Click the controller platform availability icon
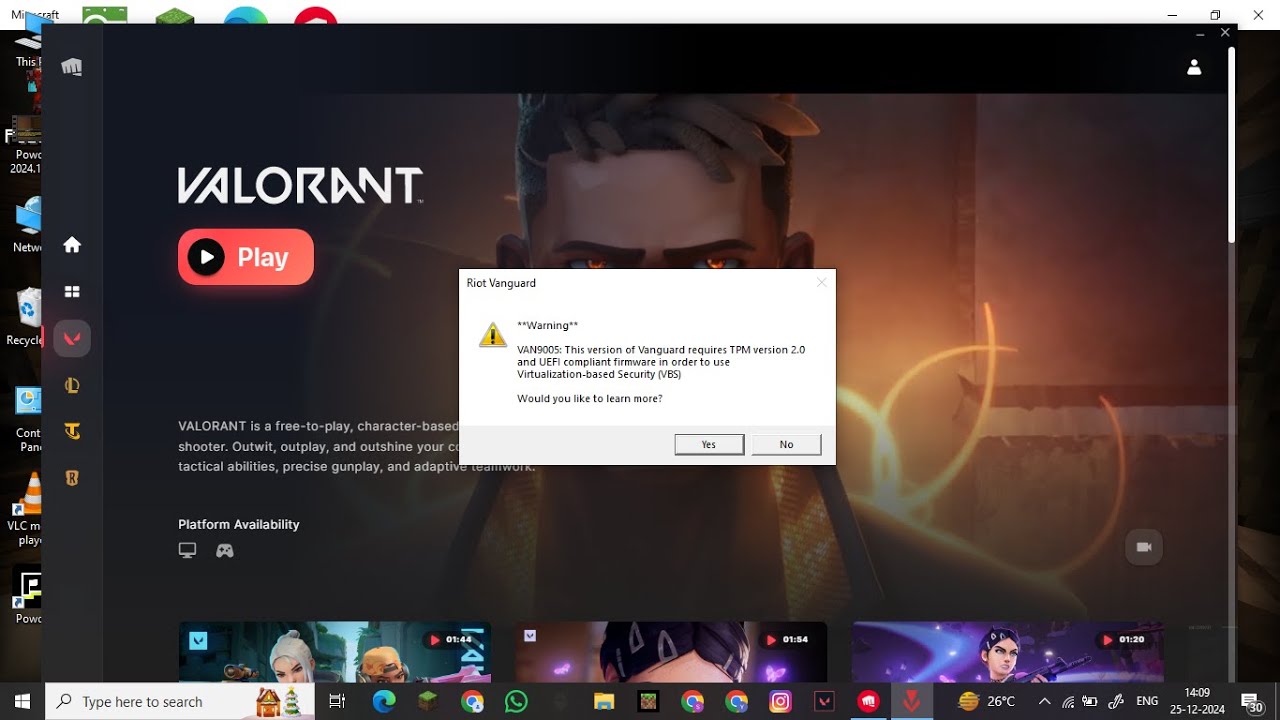This screenshot has width=1280, height=720. click(x=225, y=550)
